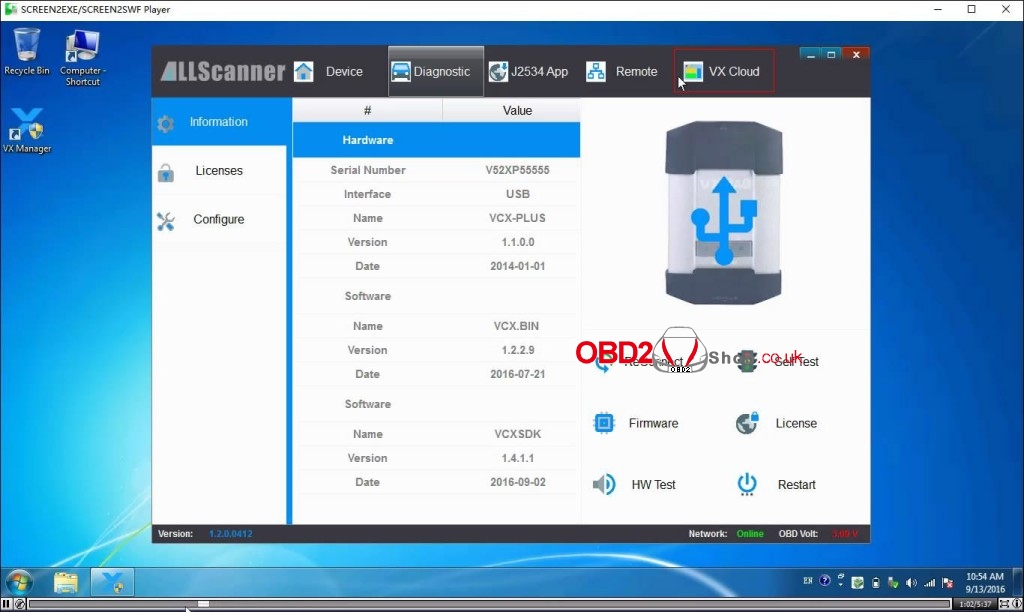Select Information in the left sidebar

[218, 122]
